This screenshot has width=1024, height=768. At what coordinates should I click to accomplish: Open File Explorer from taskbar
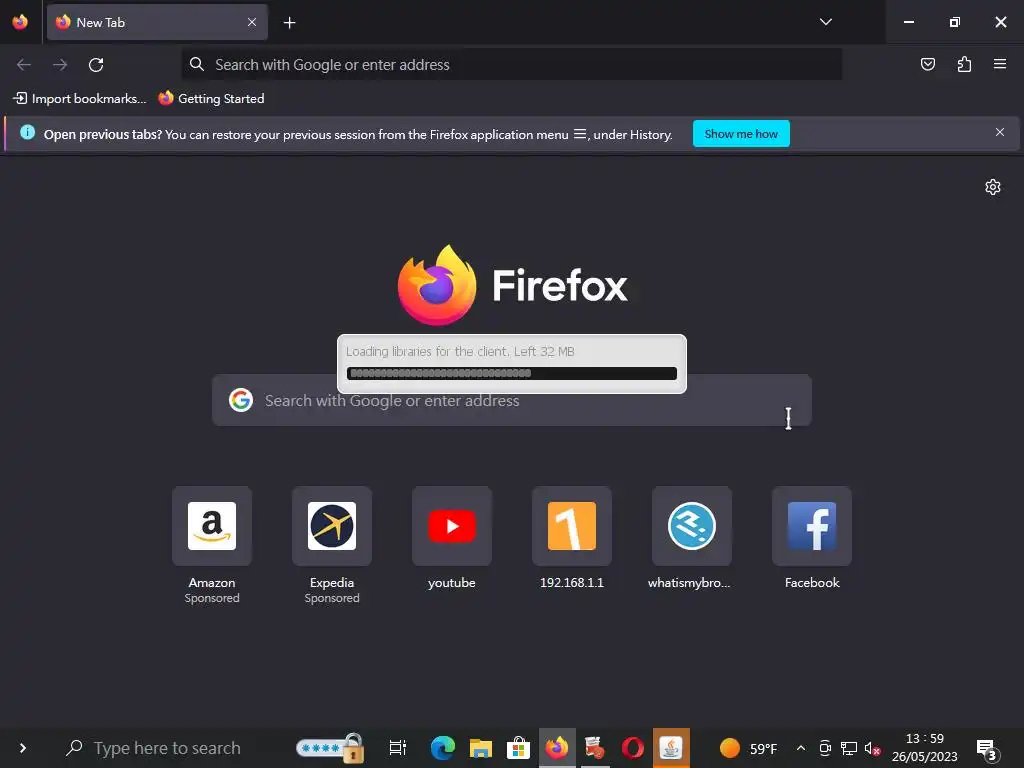coord(480,748)
